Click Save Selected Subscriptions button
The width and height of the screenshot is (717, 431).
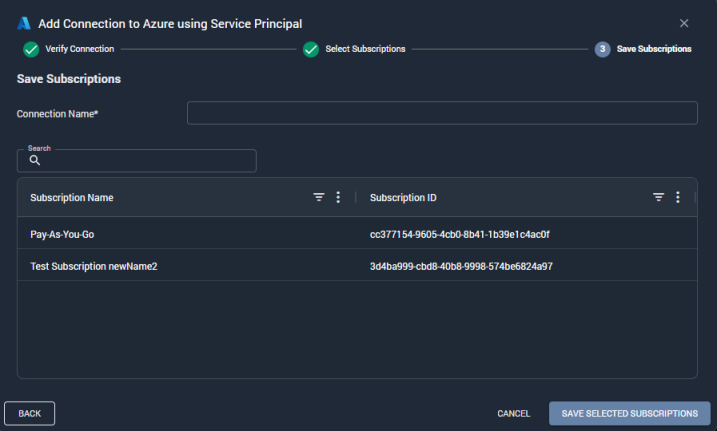630,414
